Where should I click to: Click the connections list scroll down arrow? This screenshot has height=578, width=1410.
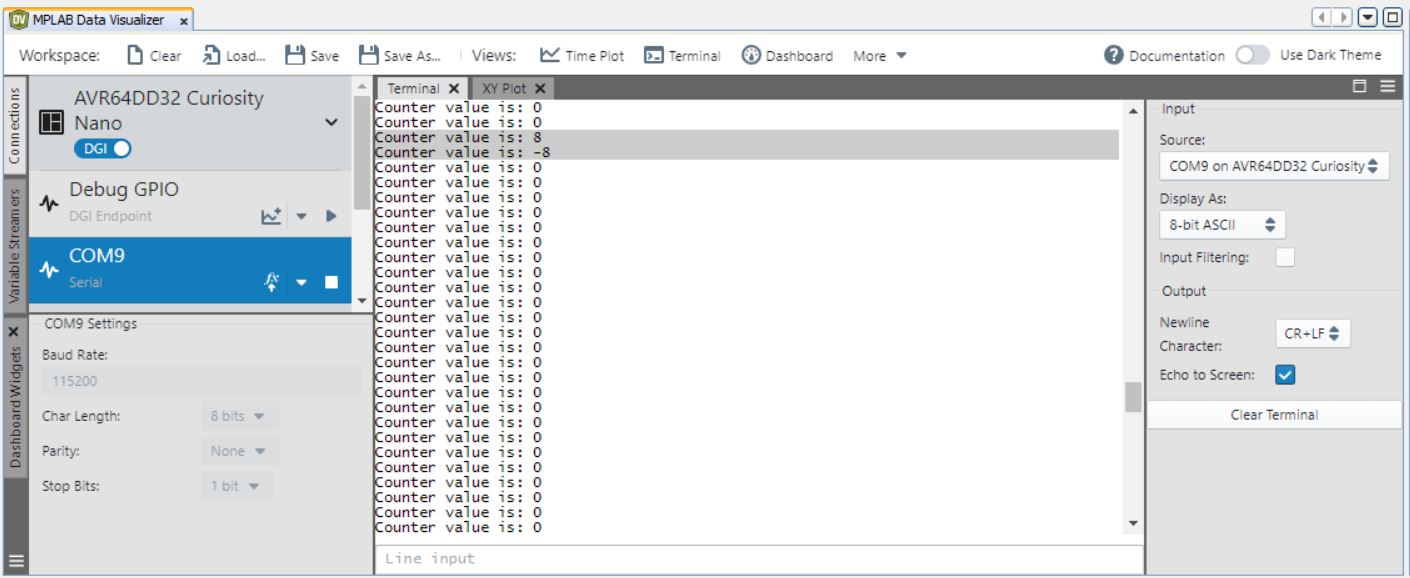(362, 300)
